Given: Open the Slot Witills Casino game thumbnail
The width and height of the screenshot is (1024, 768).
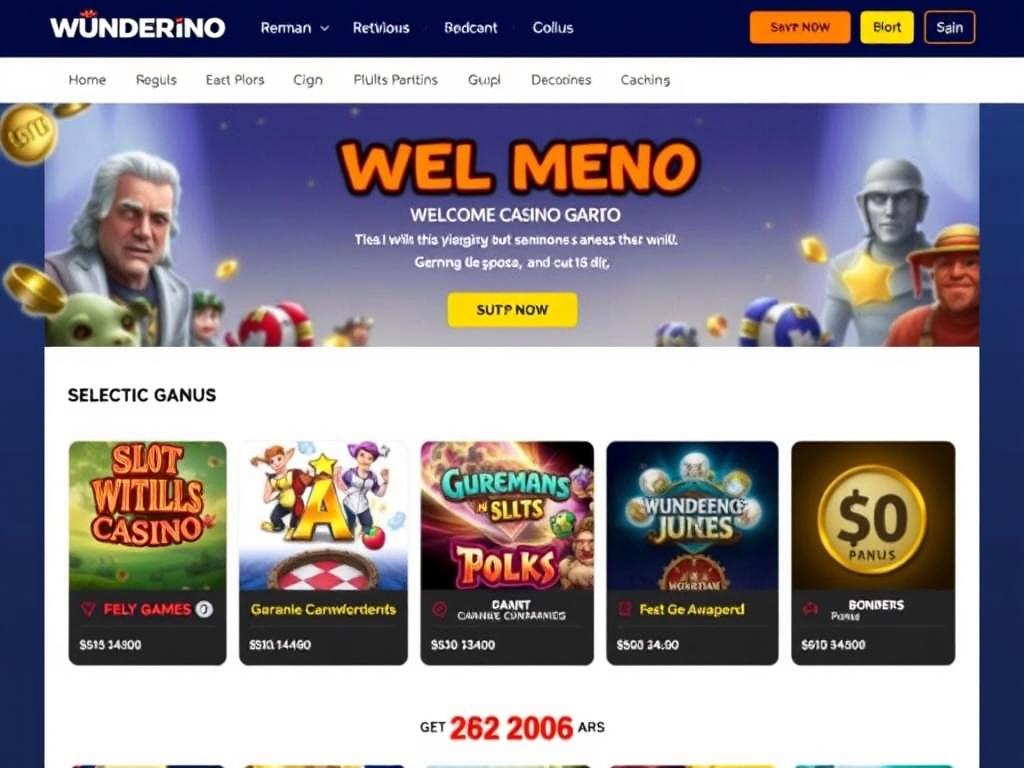Looking at the screenshot, I should click(148, 516).
